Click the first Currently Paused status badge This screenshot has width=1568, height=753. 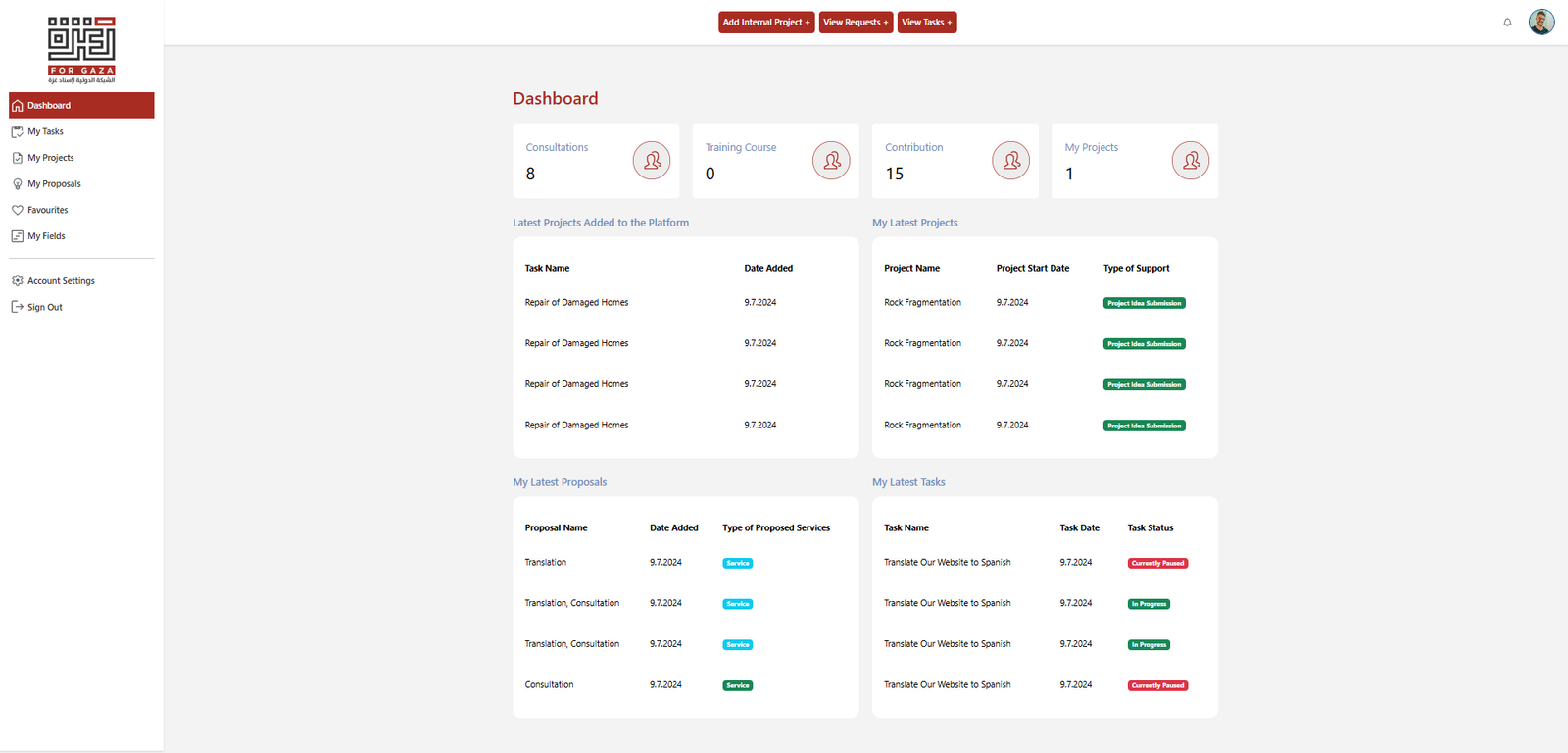(1157, 564)
